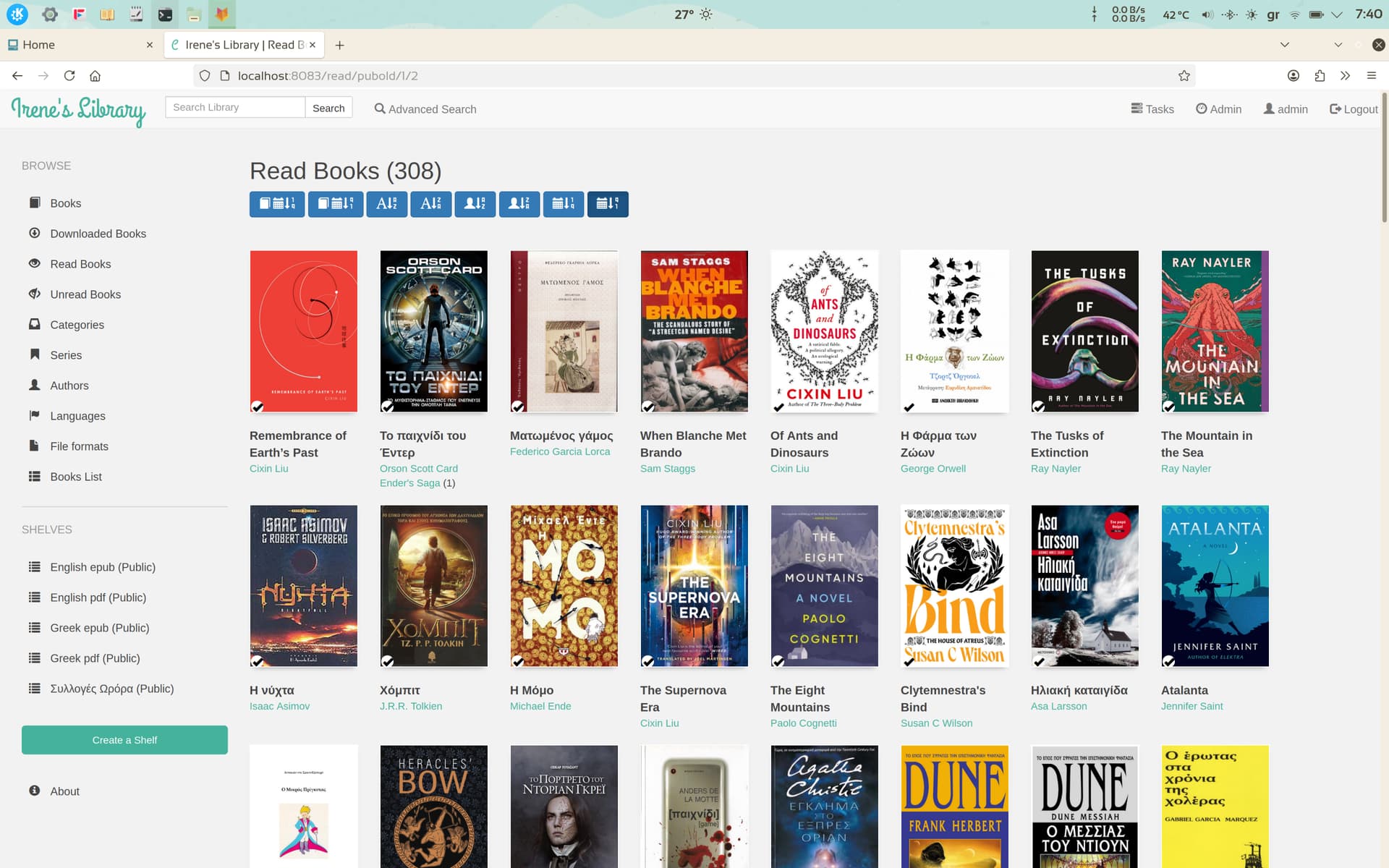The height and width of the screenshot is (868, 1389).
Task: Open the Tasks page
Action: tap(1152, 109)
